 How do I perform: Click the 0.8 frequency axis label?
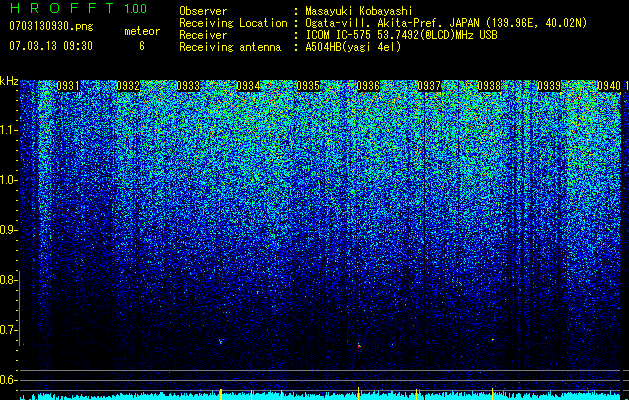pos(8,280)
